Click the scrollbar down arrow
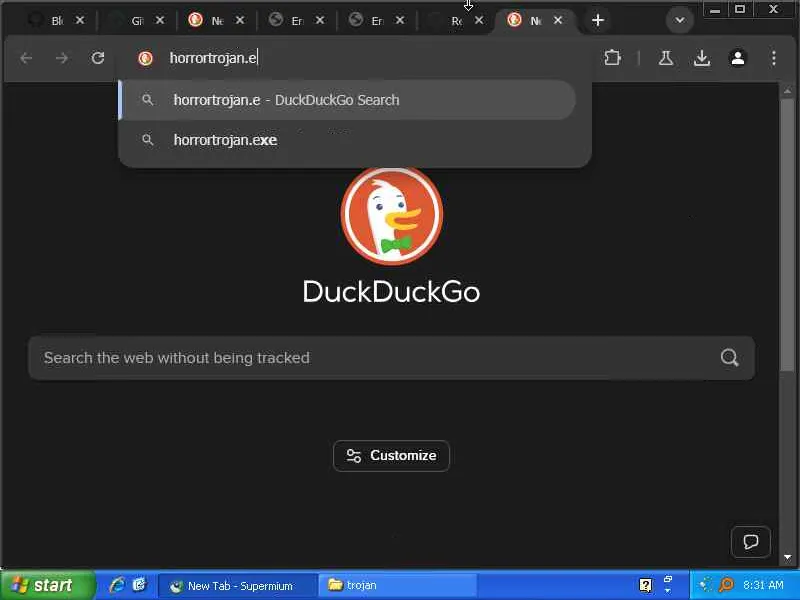 pyautogui.click(x=787, y=557)
